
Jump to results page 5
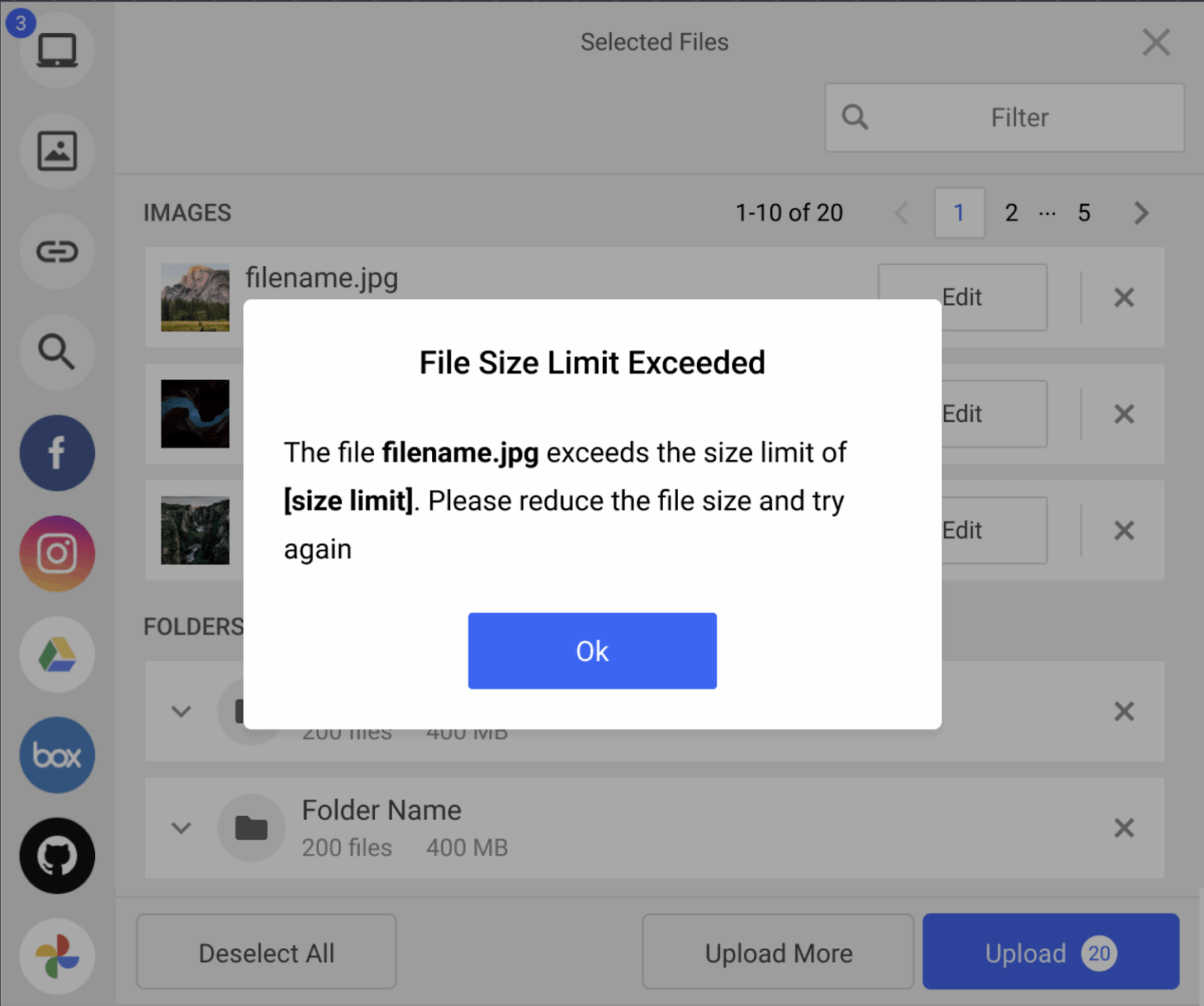(1083, 212)
